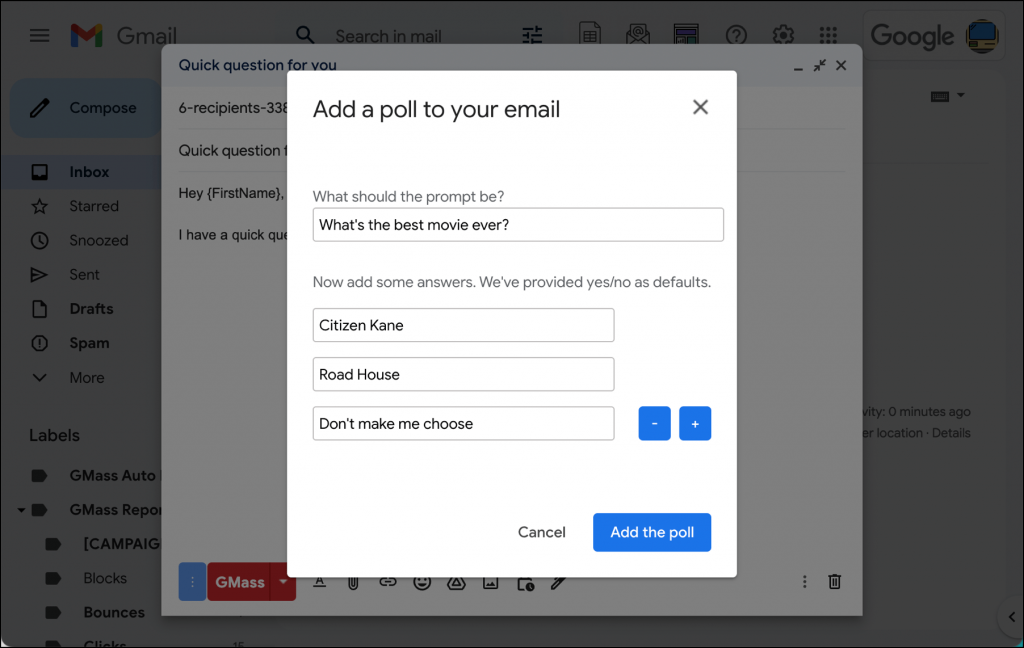
Task: Open the Google apps grid
Action: click(x=829, y=35)
